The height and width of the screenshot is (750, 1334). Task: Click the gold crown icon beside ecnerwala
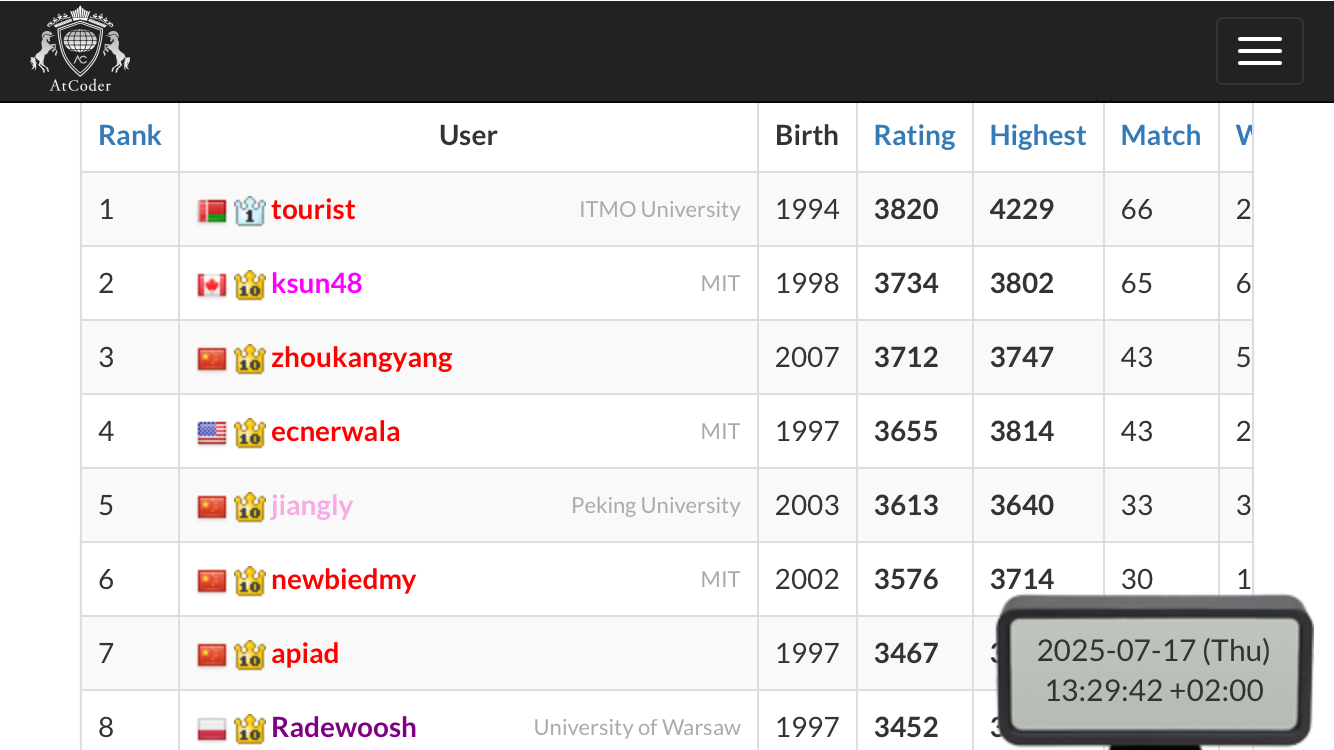click(249, 432)
